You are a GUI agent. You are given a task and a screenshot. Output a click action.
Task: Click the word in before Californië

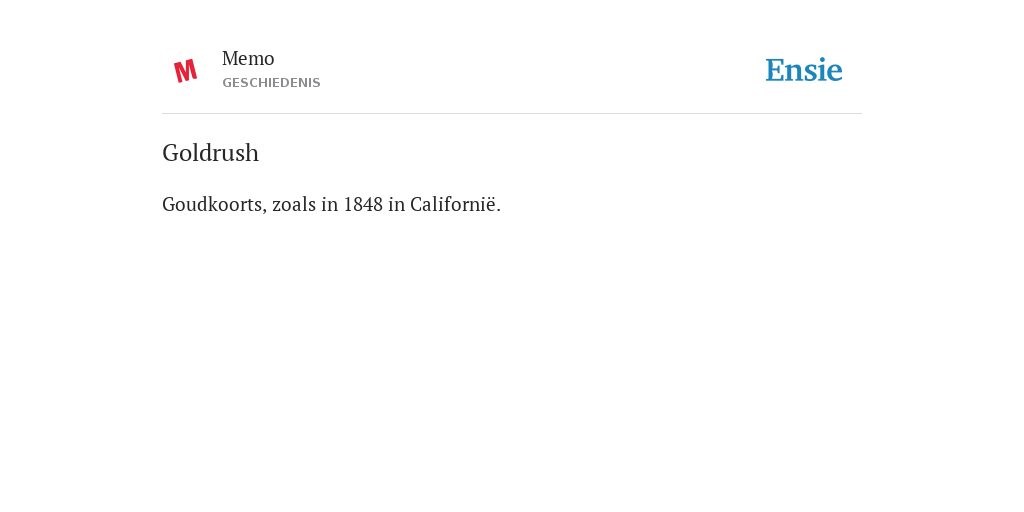click(x=396, y=204)
